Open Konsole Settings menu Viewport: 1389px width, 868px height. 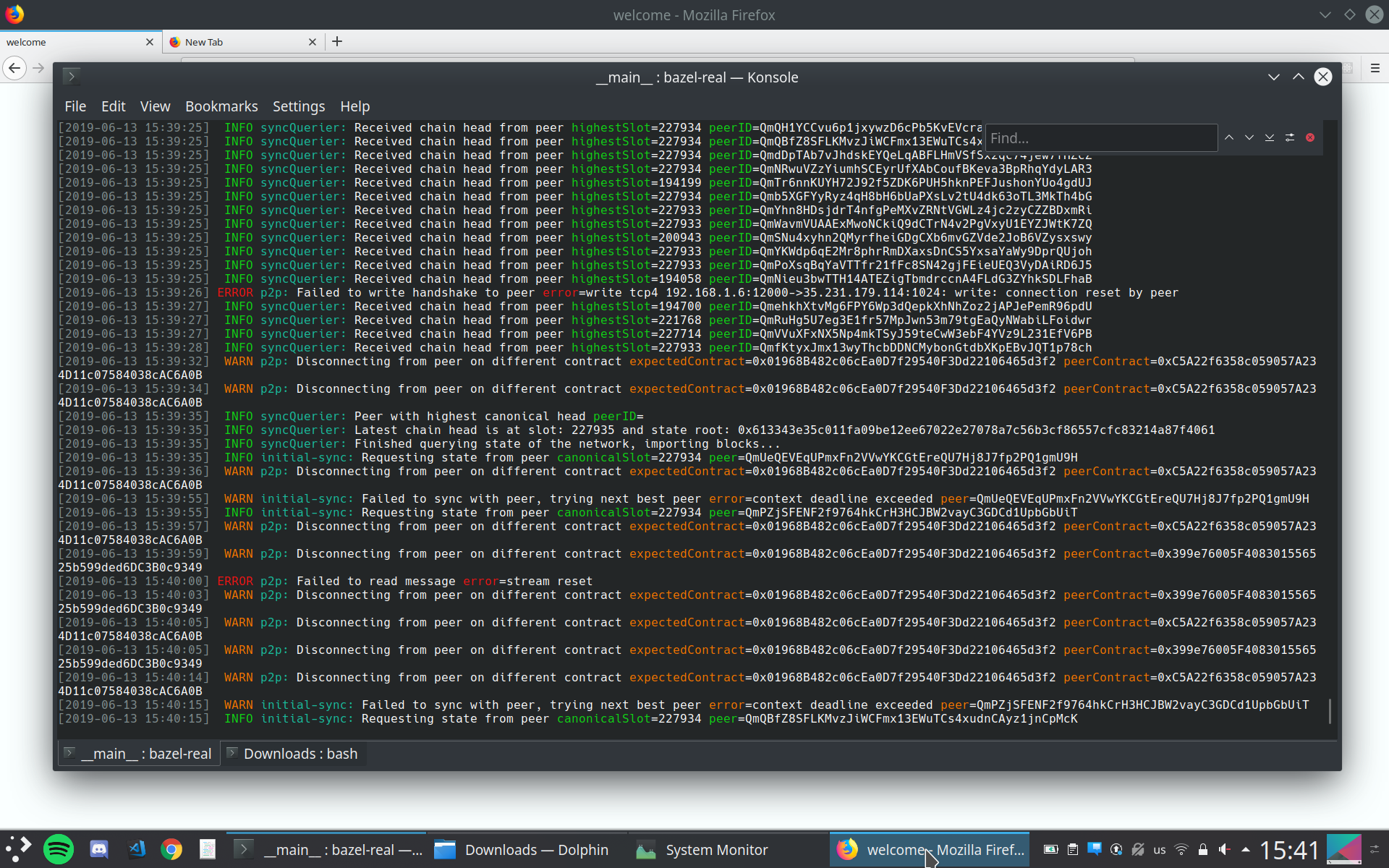298,106
